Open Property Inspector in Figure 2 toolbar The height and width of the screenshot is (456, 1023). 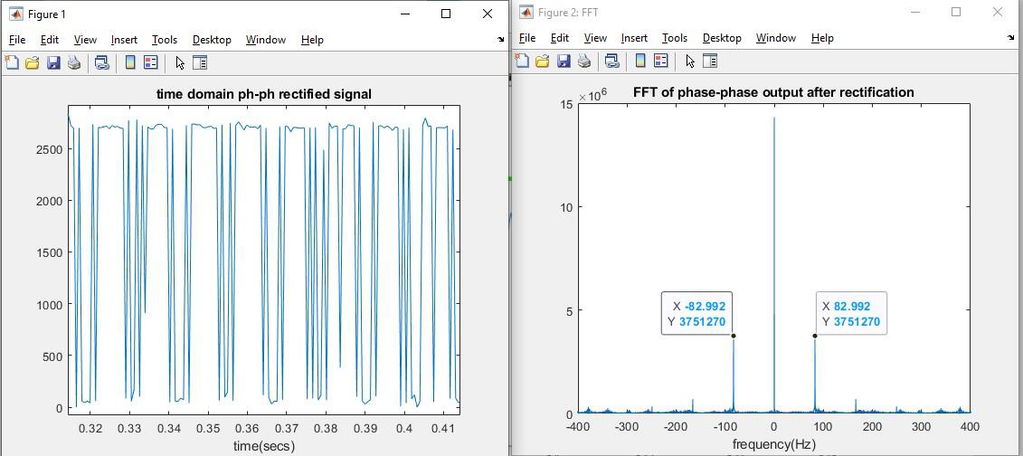click(710, 61)
